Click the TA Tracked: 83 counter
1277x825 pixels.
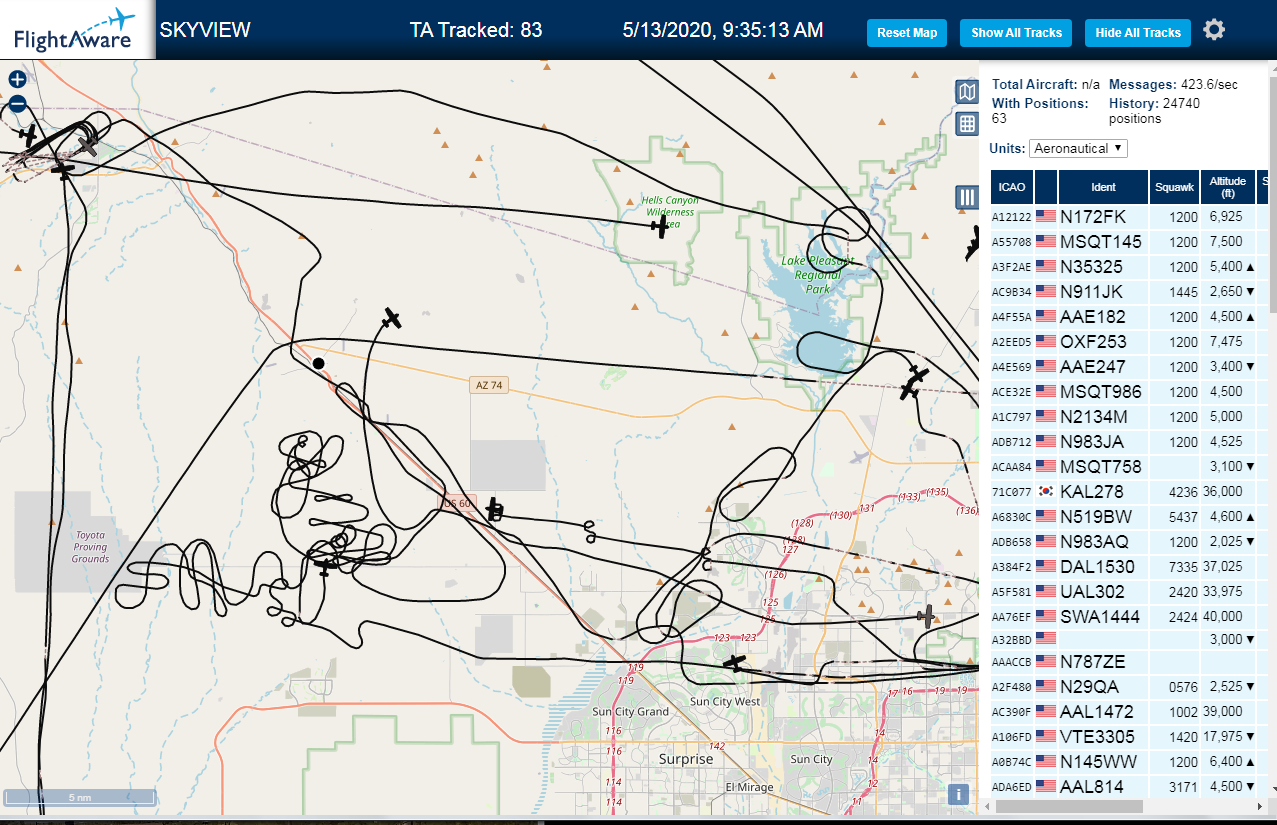coord(476,30)
